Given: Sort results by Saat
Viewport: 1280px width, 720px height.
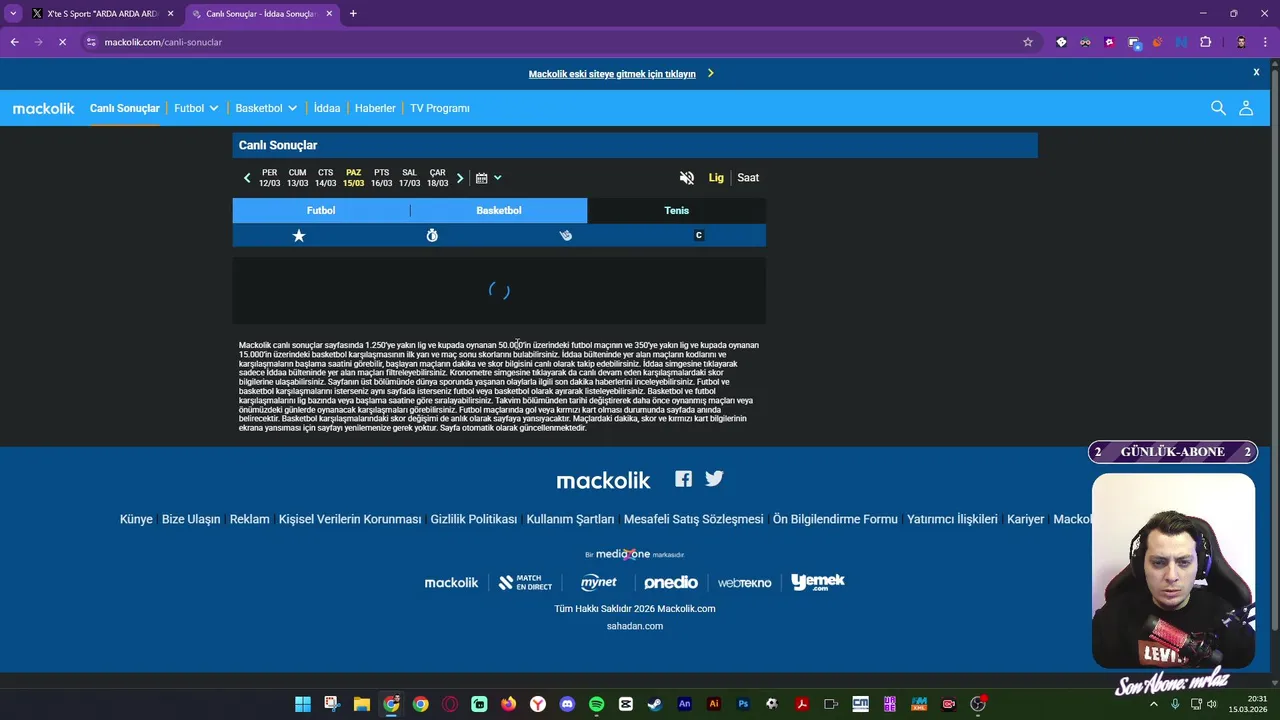Looking at the screenshot, I should pyautogui.click(x=748, y=178).
